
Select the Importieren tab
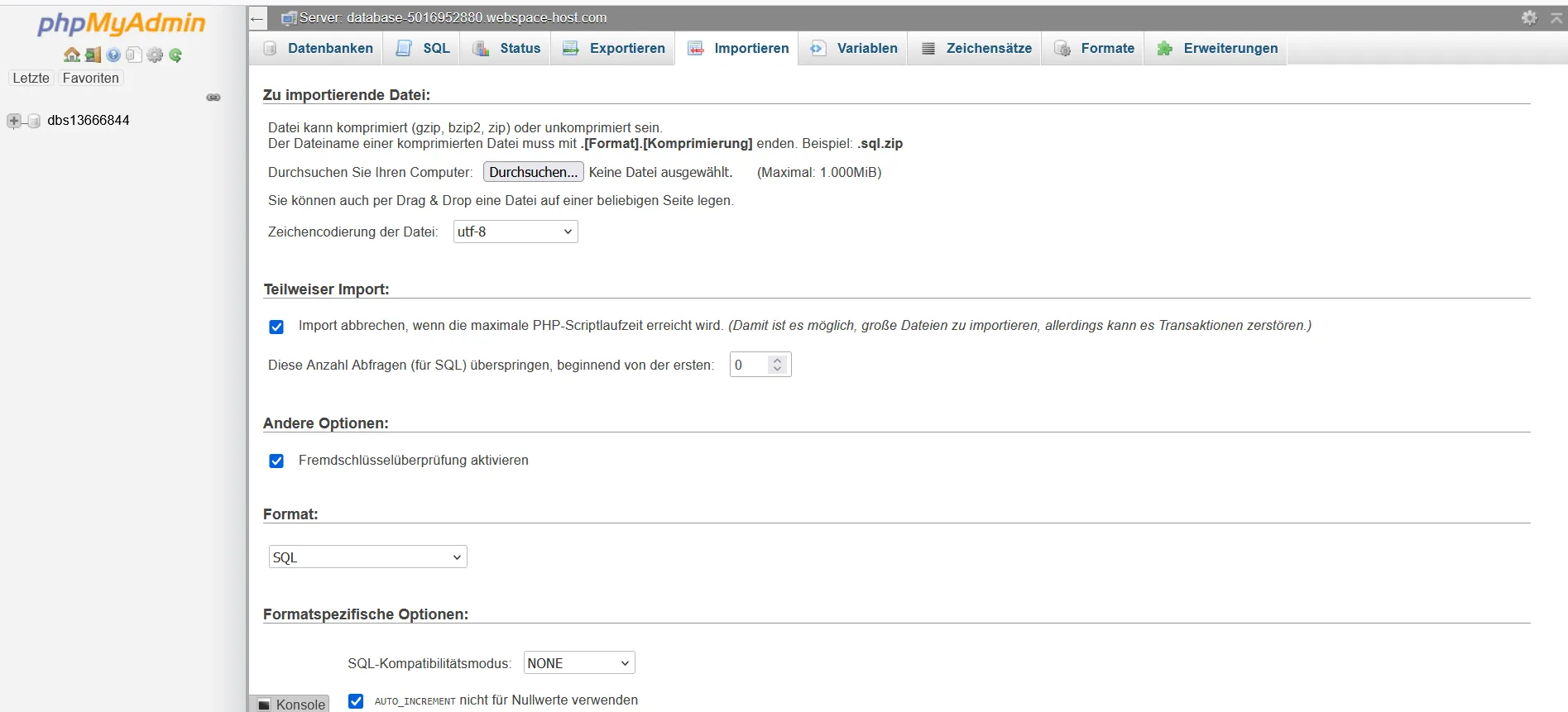(x=738, y=49)
